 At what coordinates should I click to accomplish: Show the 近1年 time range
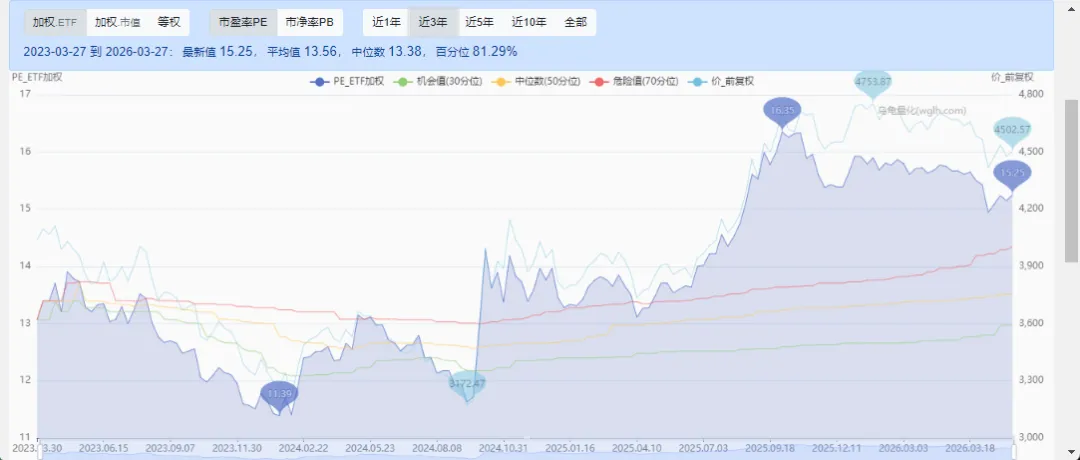click(x=386, y=22)
